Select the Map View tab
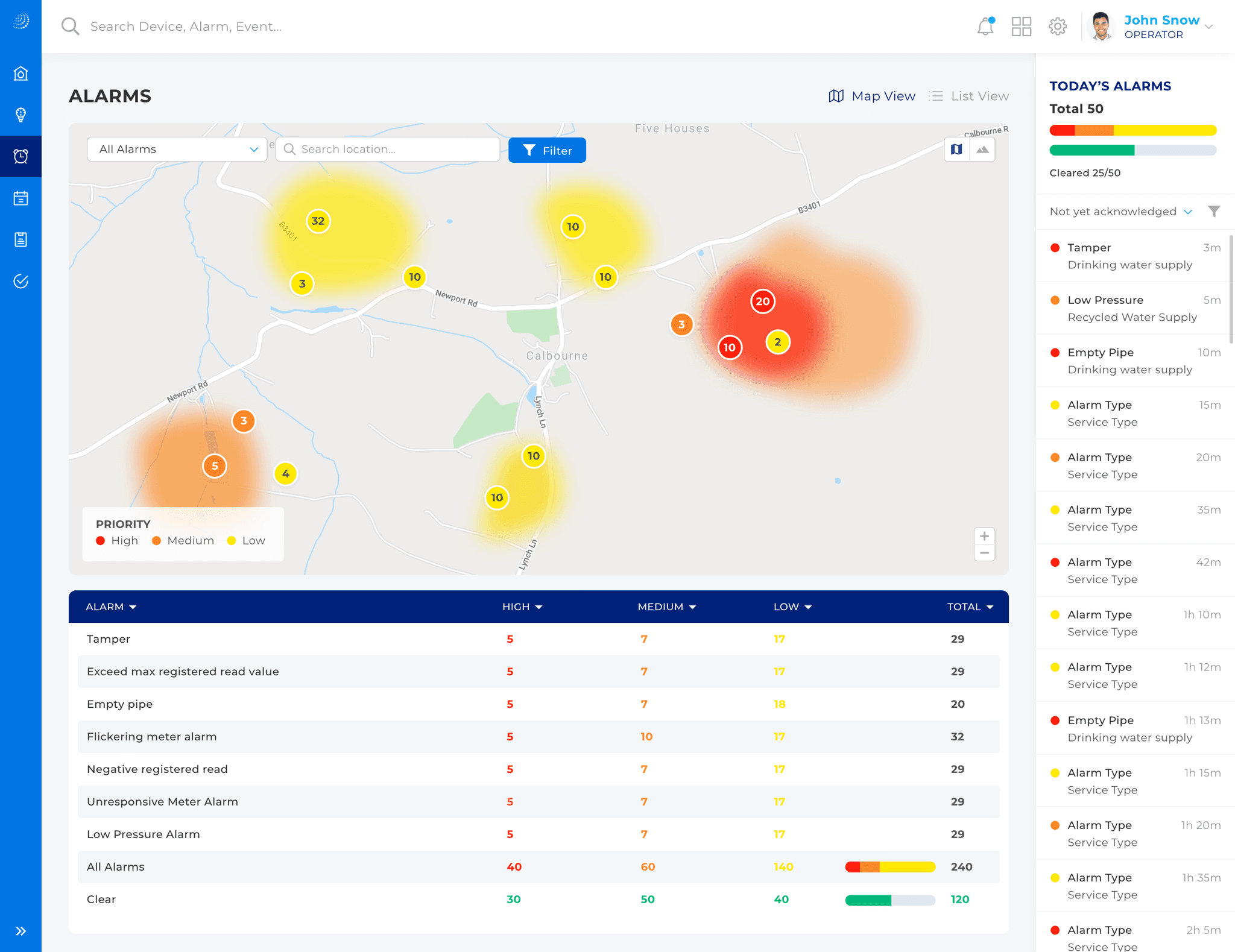This screenshot has width=1235, height=952. pos(872,96)
